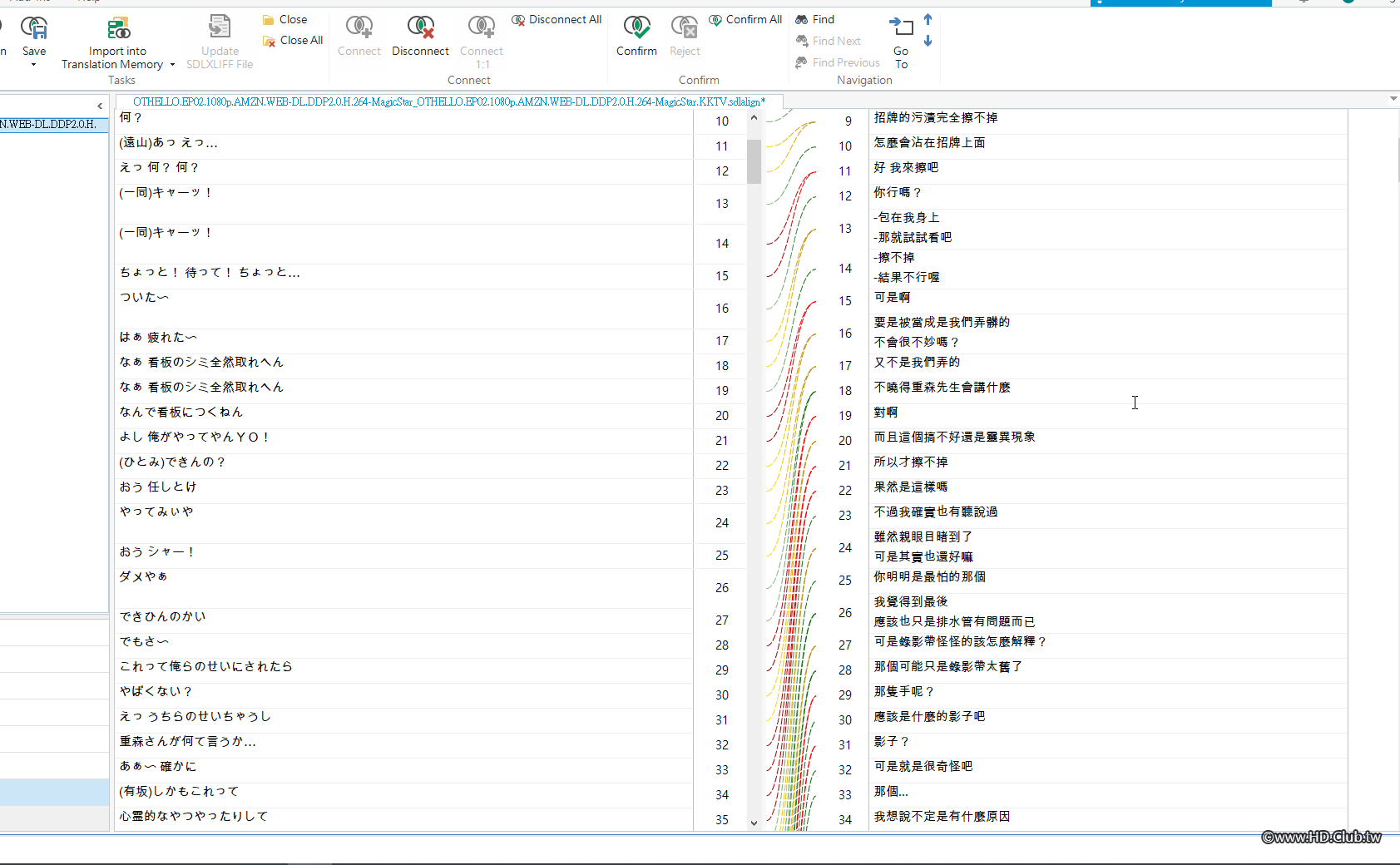Open the document tabs dropdown arrow
Image resolution: width=1400 pixels, height=865 pixels.
pos(1393,99)
